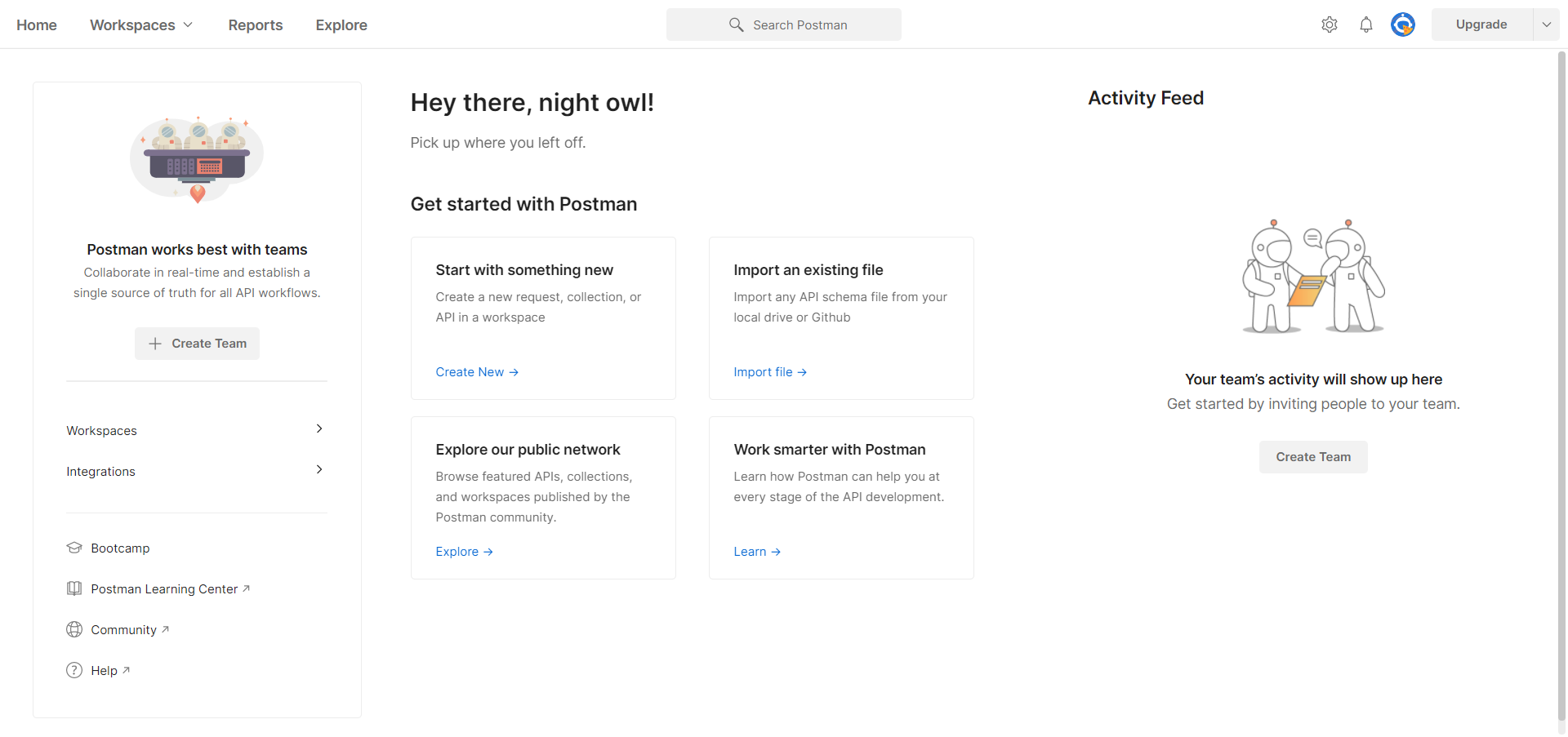Viewport: 1568px width, 737px height.
Task: Click the astronauts illustration in Activity Feed
Action: (x=1313, y=276)
